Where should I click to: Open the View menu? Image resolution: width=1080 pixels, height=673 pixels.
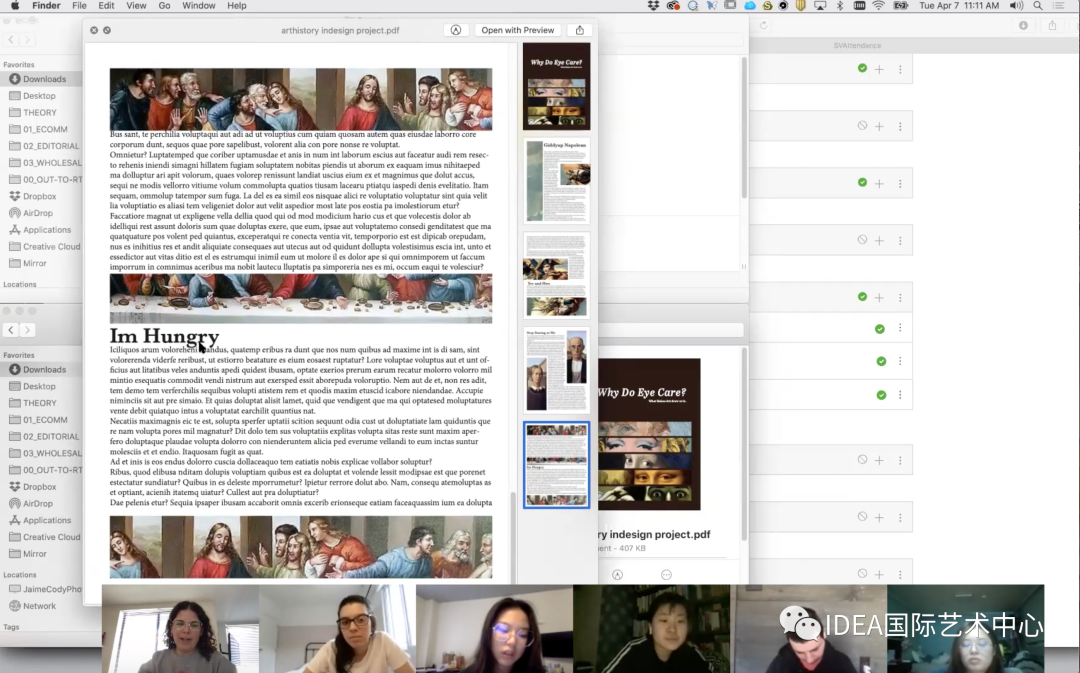tap(136, 6)
